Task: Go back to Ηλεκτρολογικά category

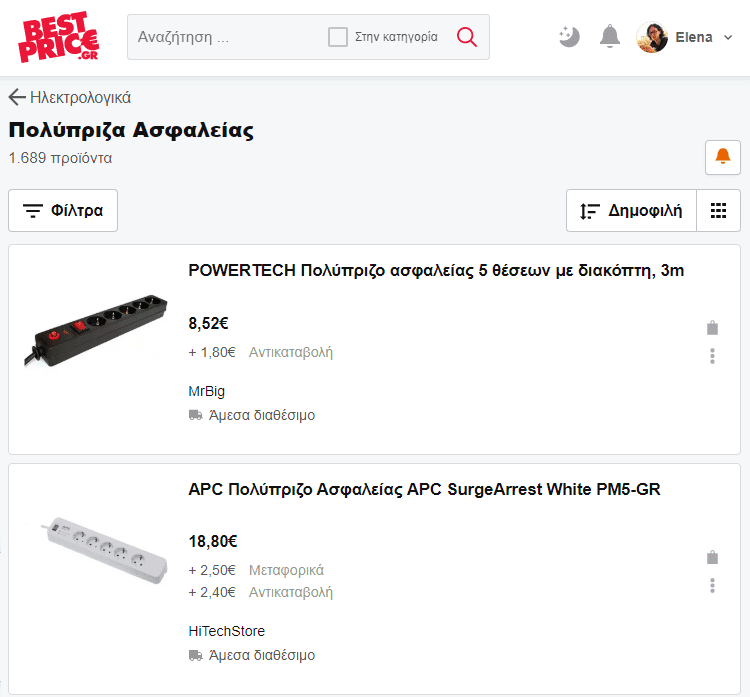Action: pyautogui.click(x=70, y=97)
